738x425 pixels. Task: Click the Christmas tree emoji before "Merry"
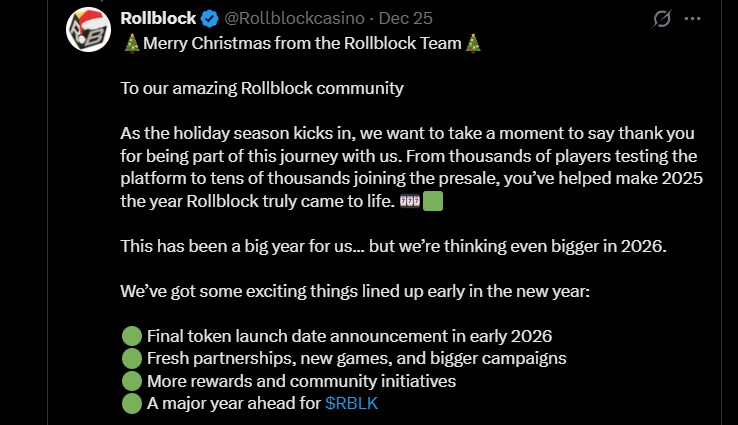(x=132, y=43)
